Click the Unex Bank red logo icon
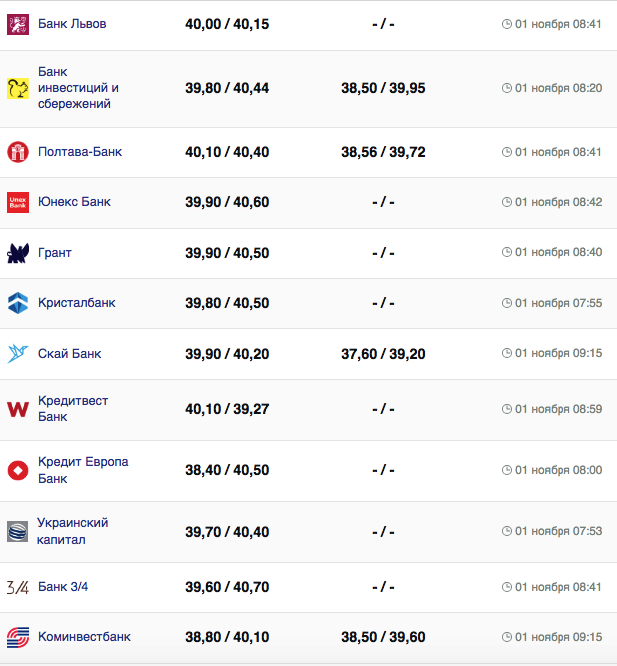The width and height of the screenshot is (617, 666). click(18, 202)
